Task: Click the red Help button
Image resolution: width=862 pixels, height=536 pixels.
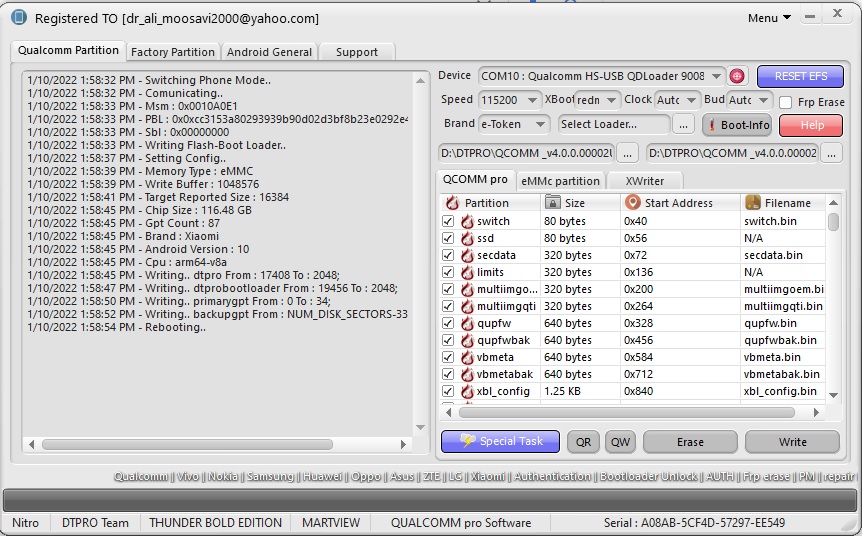Action: (811, 125)
